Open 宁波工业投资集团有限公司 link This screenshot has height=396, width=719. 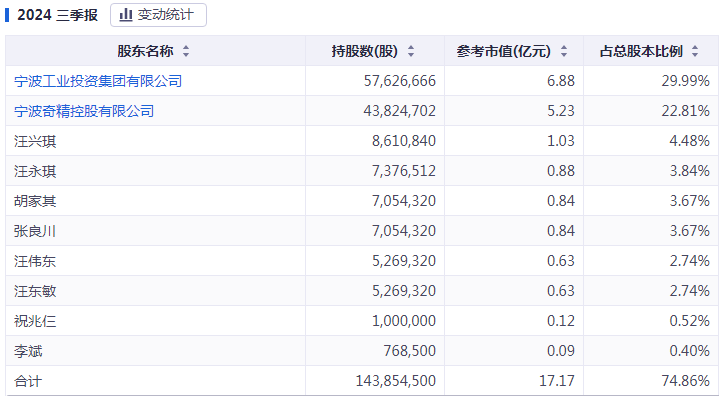click(98, 81)
